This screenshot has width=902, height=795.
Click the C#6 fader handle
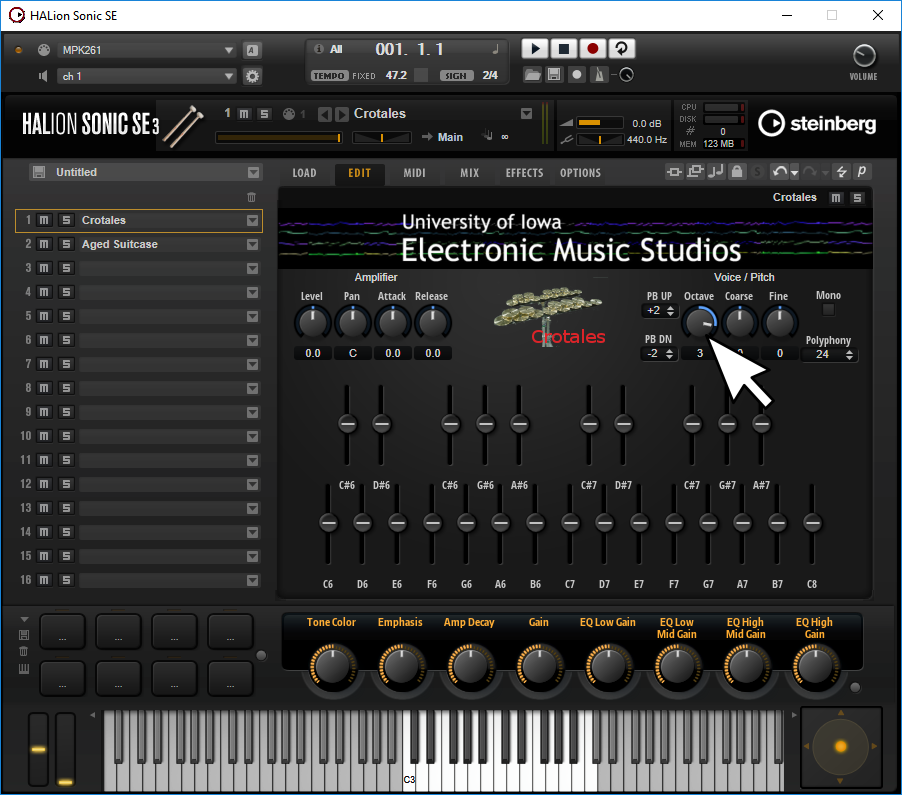pos(347,424)
